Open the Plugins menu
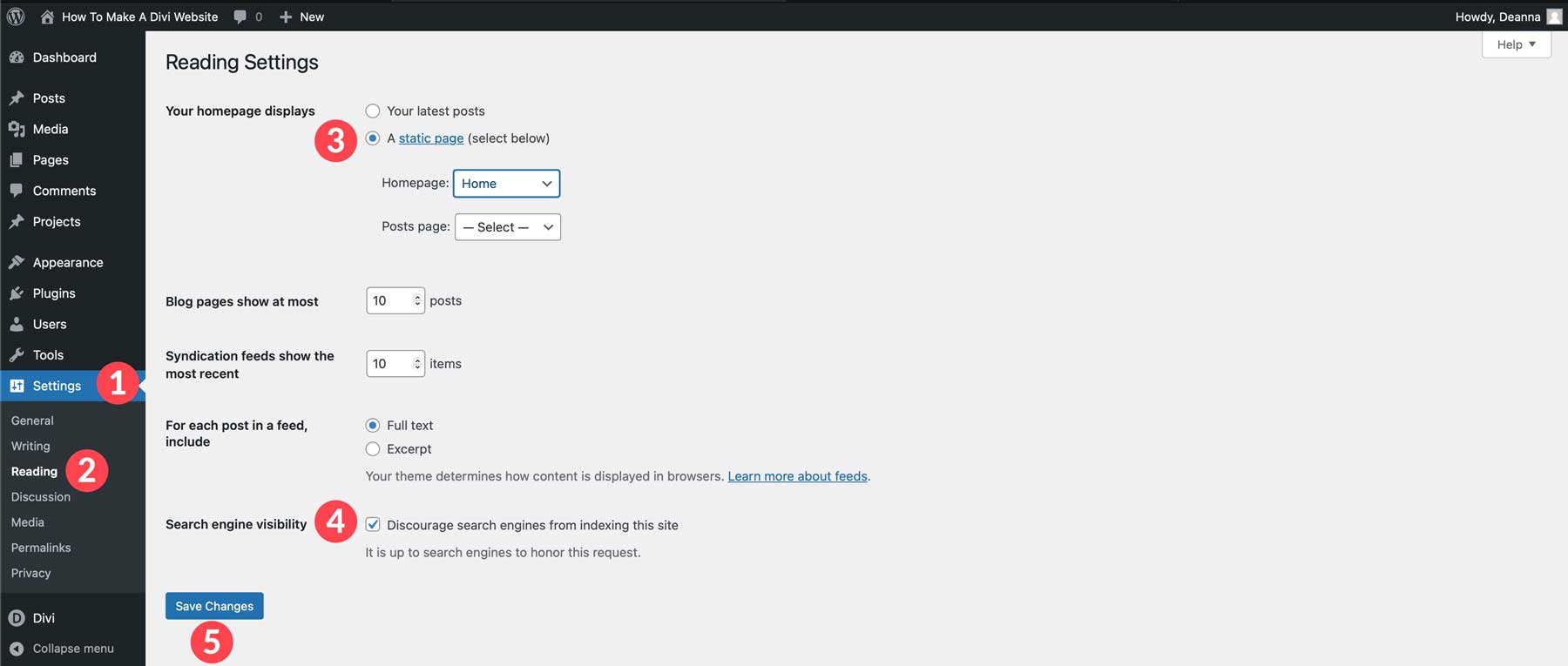This screenshot has width=1568, height=666. click(x=73, y=293)
